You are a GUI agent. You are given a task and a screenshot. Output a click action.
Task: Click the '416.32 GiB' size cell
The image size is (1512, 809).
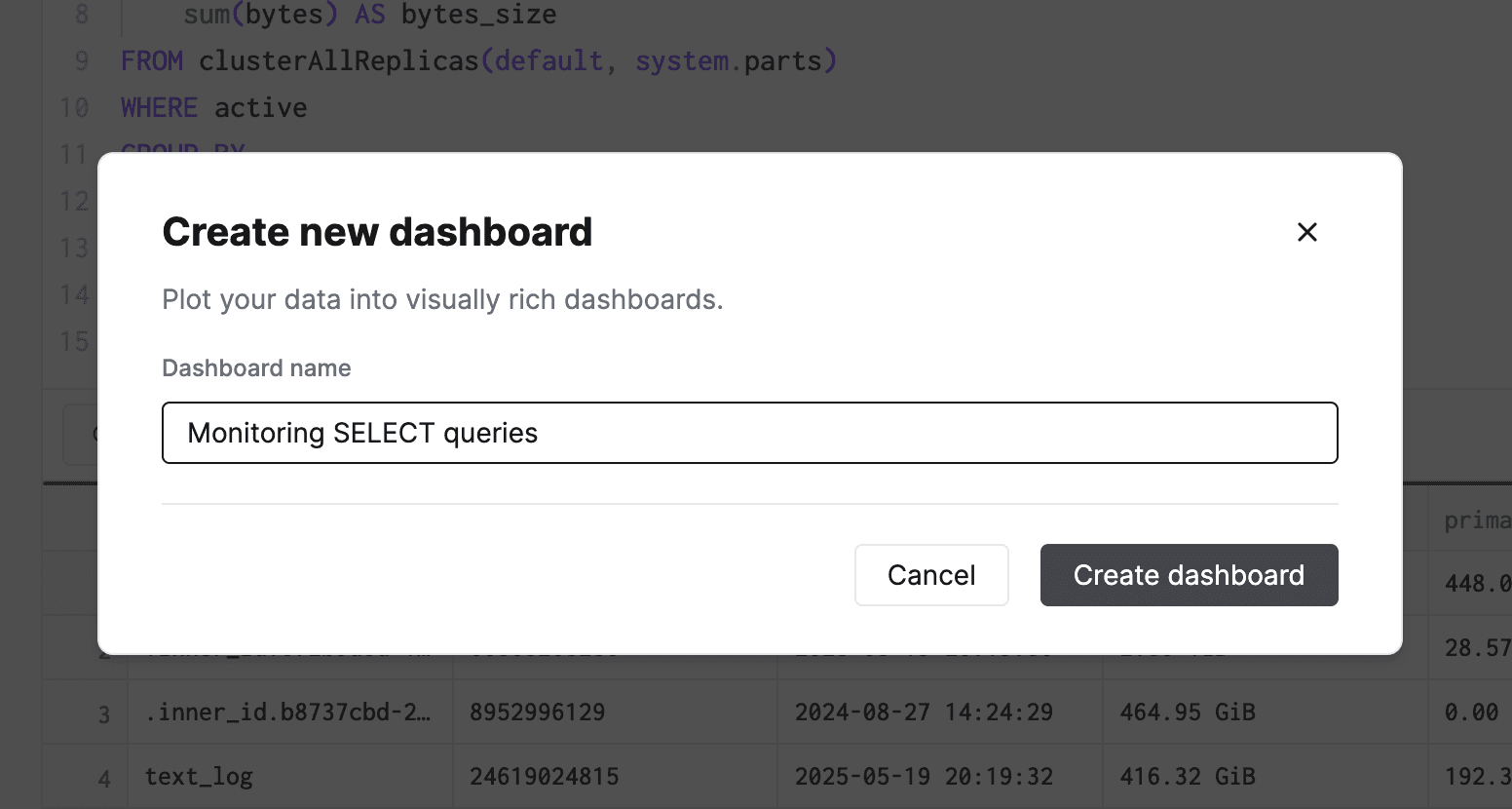pyautogui.click(x=1187, y=777)
